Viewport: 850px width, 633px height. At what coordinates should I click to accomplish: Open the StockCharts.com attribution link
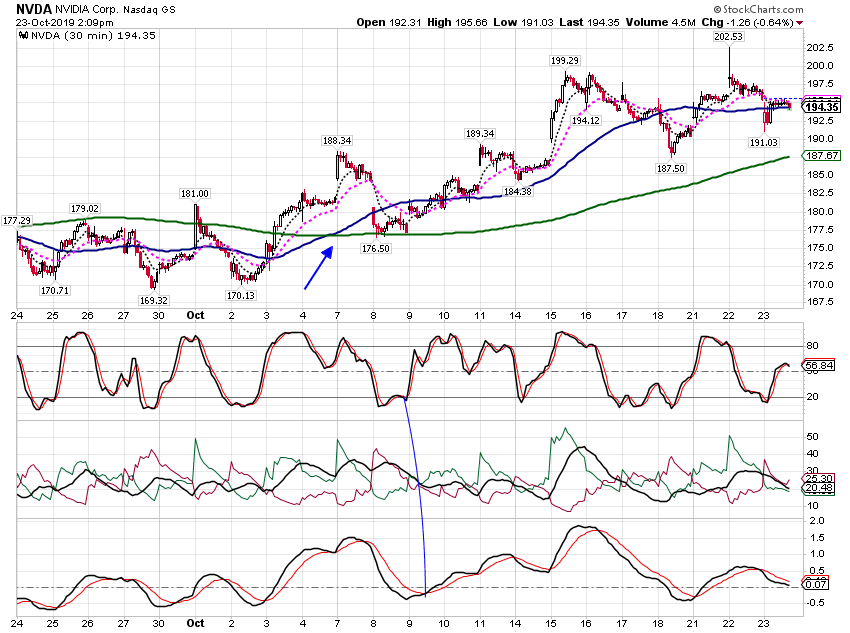click(758, 9)
